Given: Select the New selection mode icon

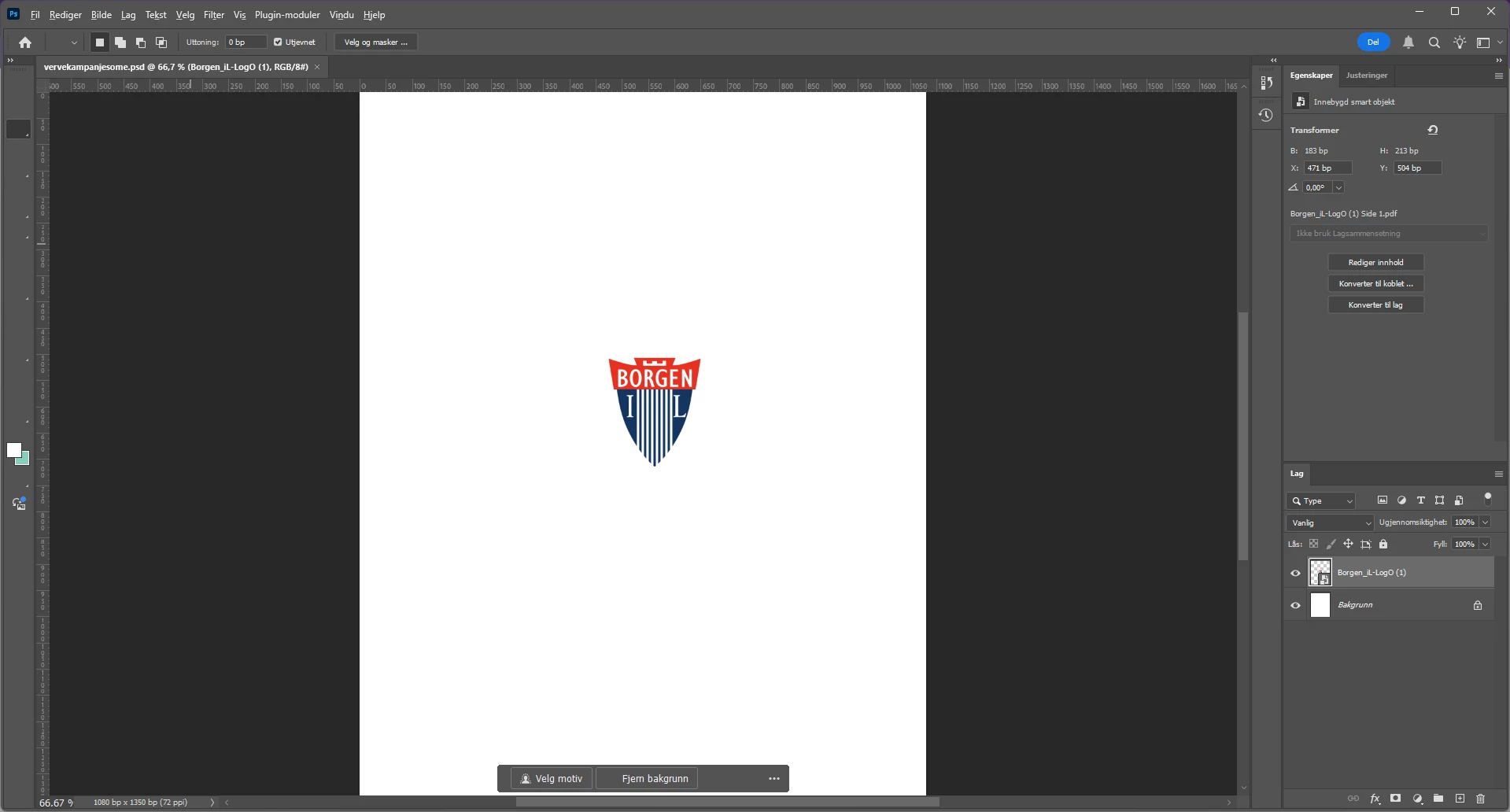Looking at the screenshot, I should click(100, 42).
